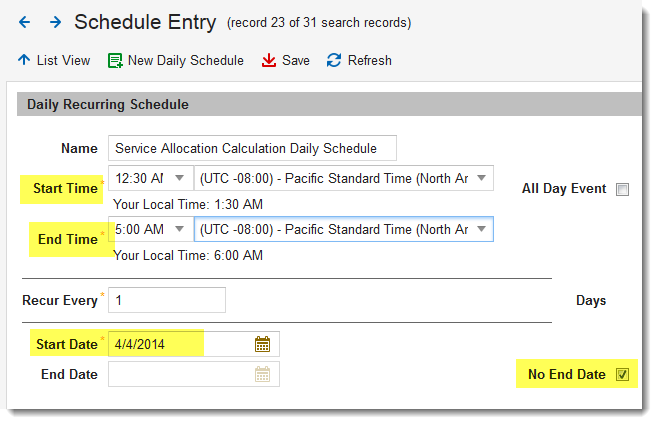
Task: Go to previous record with back arrow
Action: pos(25,22)
